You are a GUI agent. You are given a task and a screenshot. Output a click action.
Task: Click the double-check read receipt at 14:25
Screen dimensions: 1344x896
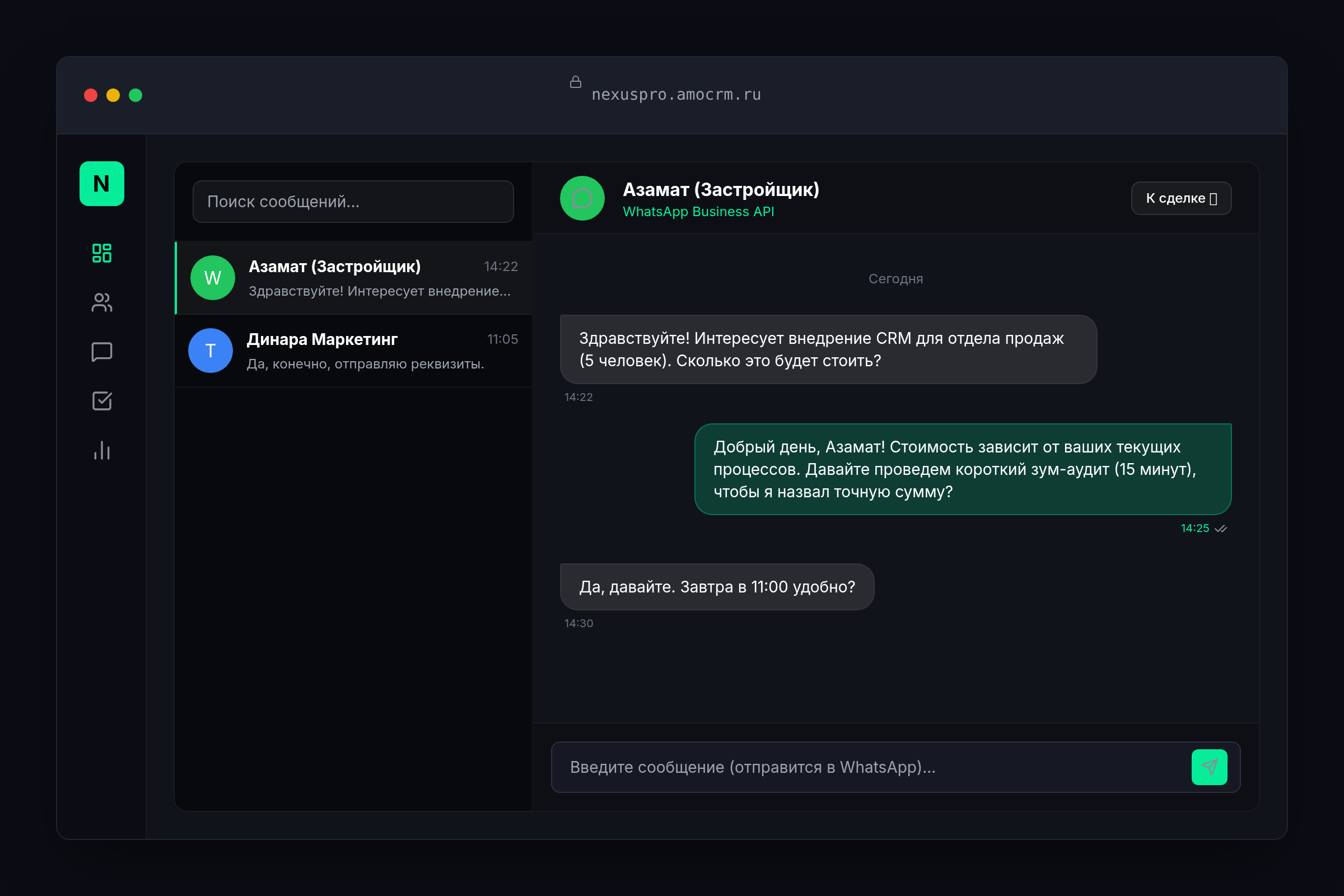coord(1221,529)
